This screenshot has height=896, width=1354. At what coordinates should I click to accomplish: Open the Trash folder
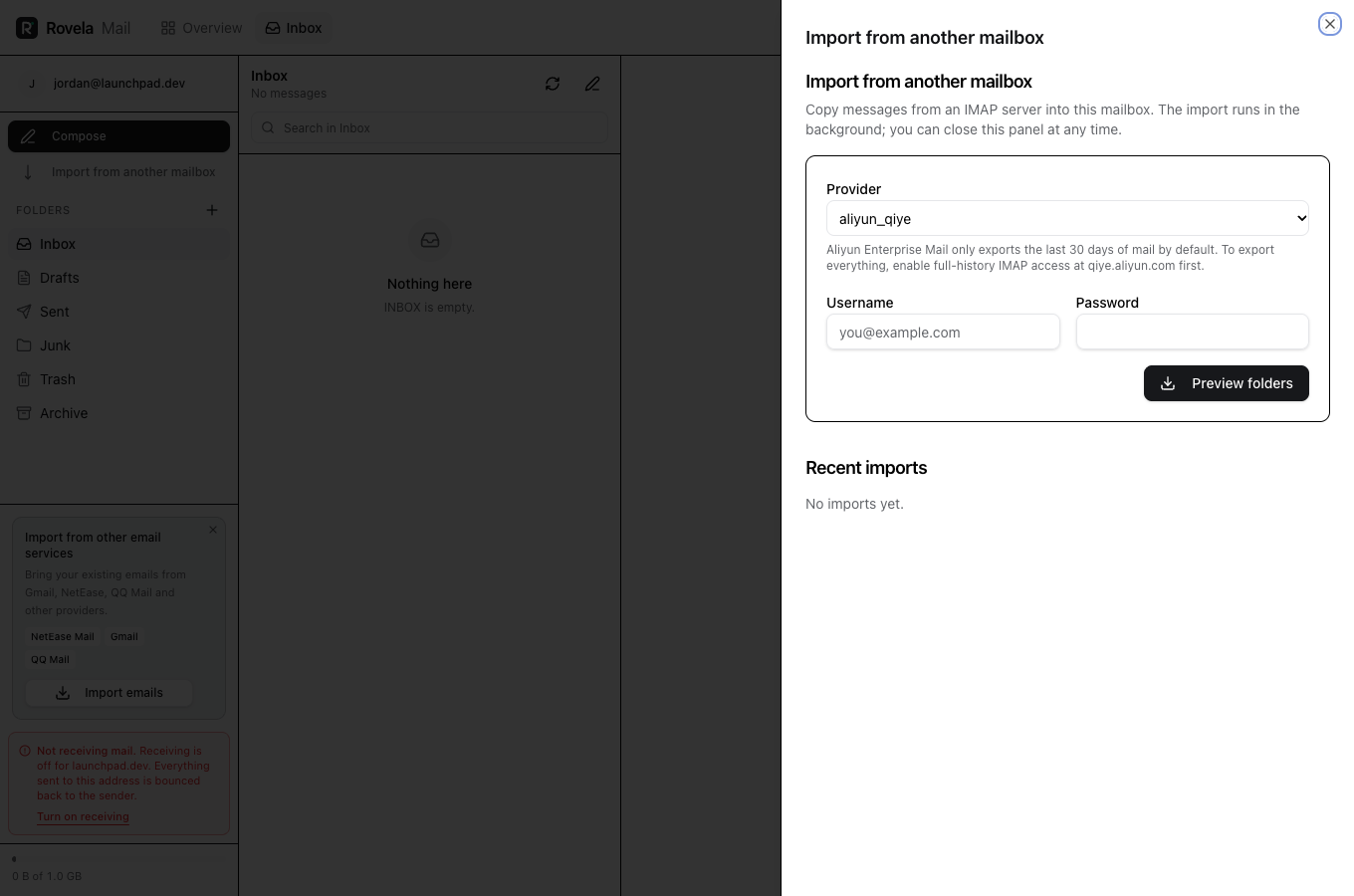118,379
